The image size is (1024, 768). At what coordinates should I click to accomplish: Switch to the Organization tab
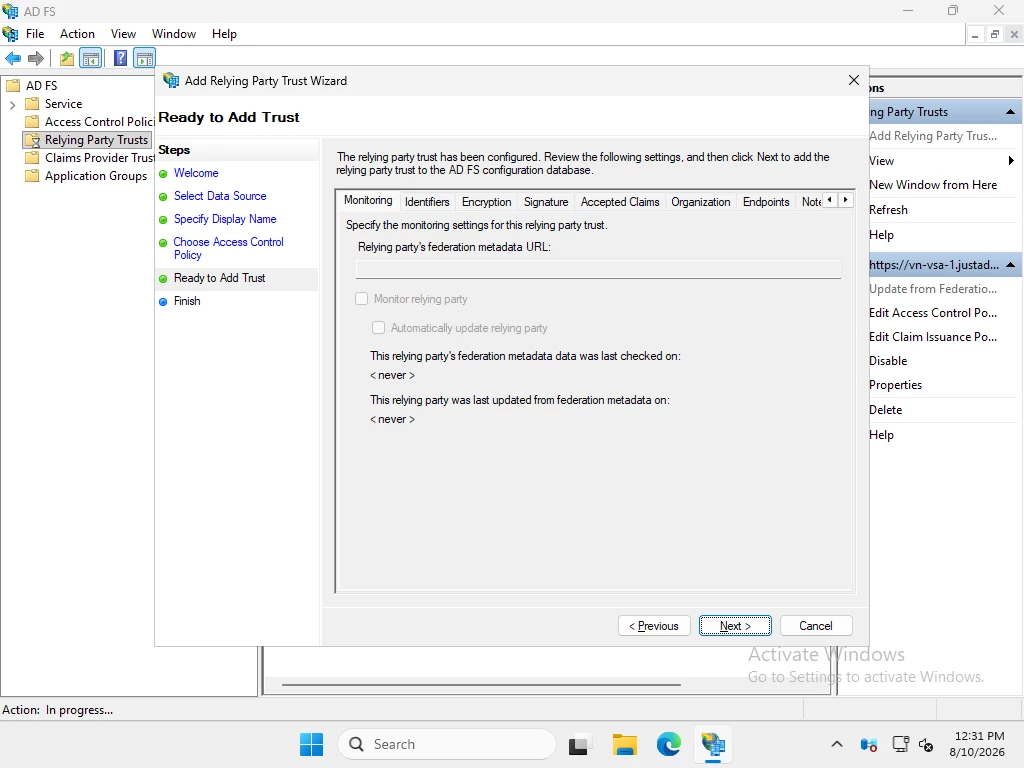(x=701, y=202)
